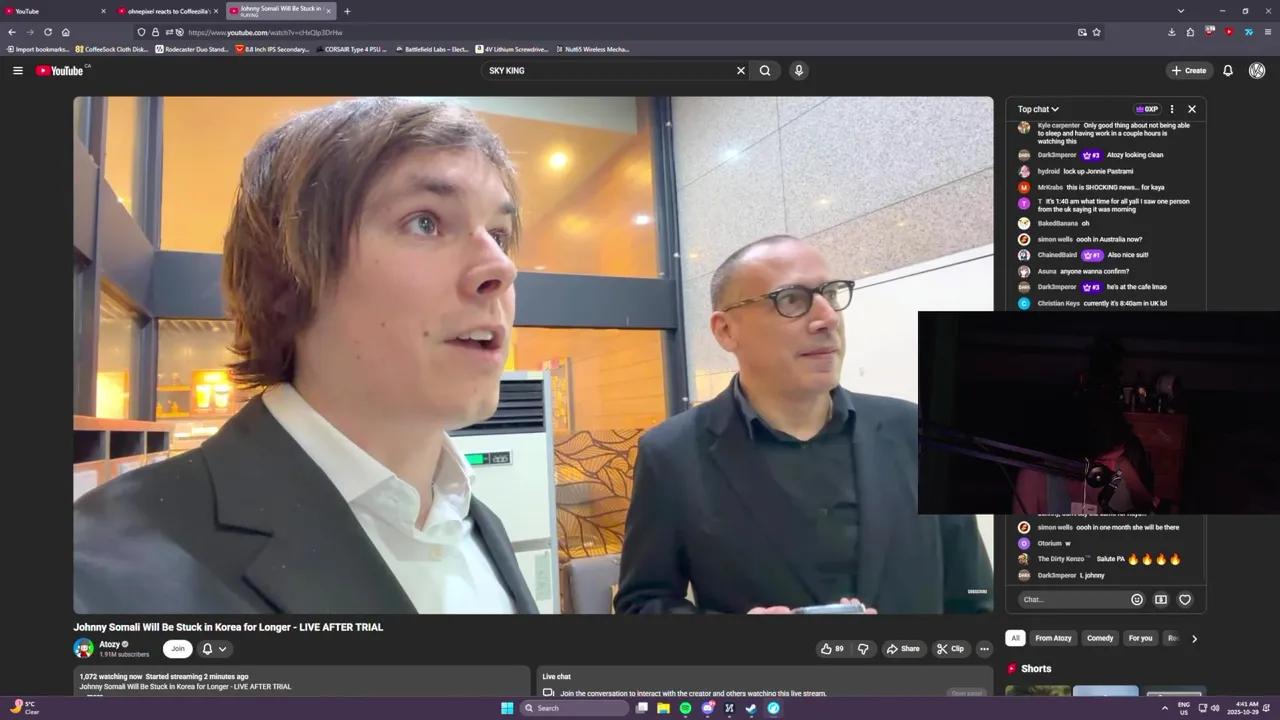The image size is (1280, 720).
Task: Show hidden system tray icons
Action: click(1165, 708)
